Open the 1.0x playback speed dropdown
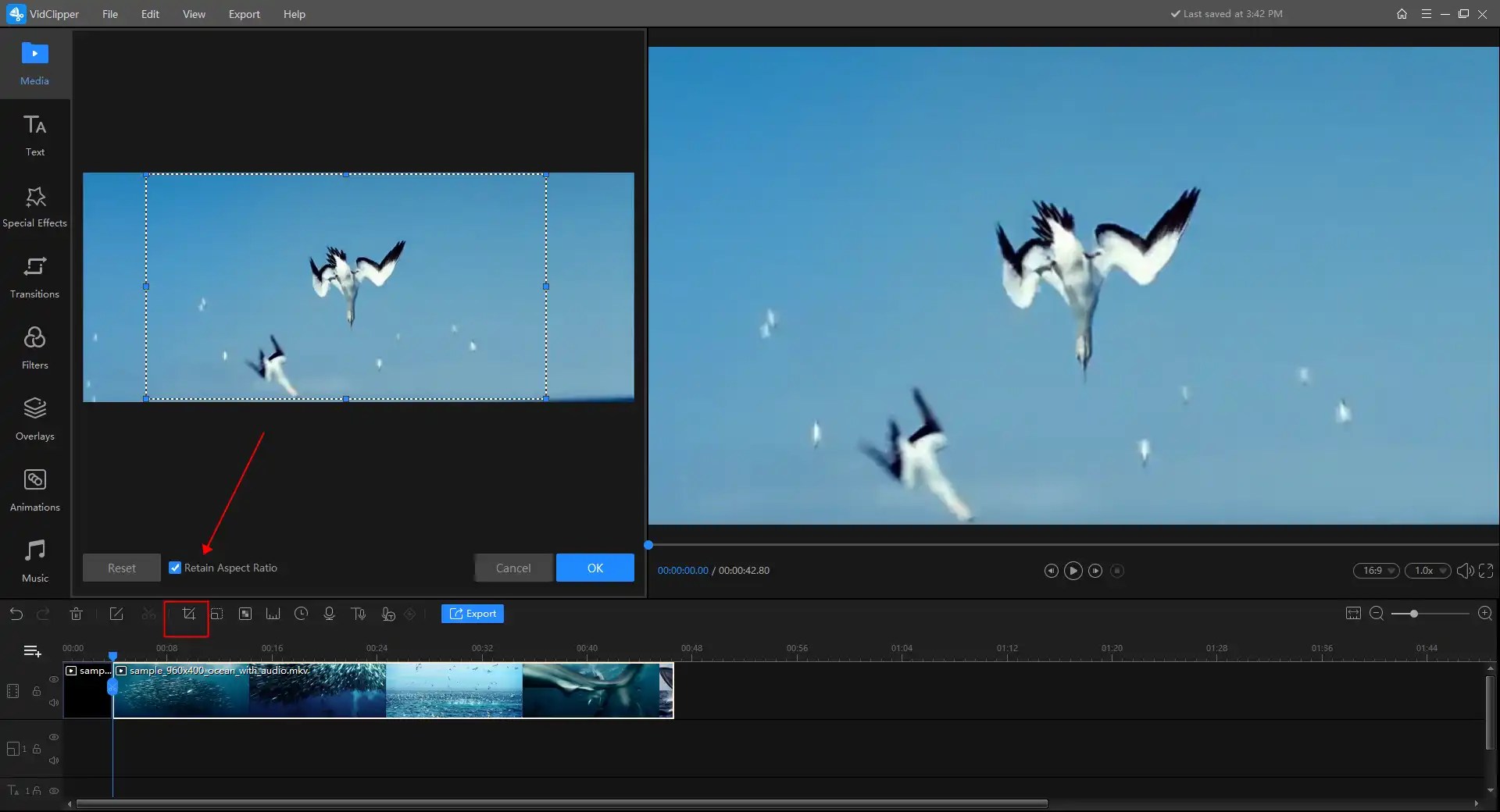 coord(1427,570)
